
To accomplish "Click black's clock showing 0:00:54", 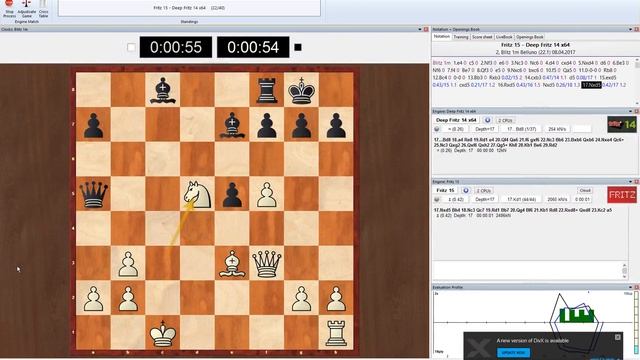I will 253,47.
